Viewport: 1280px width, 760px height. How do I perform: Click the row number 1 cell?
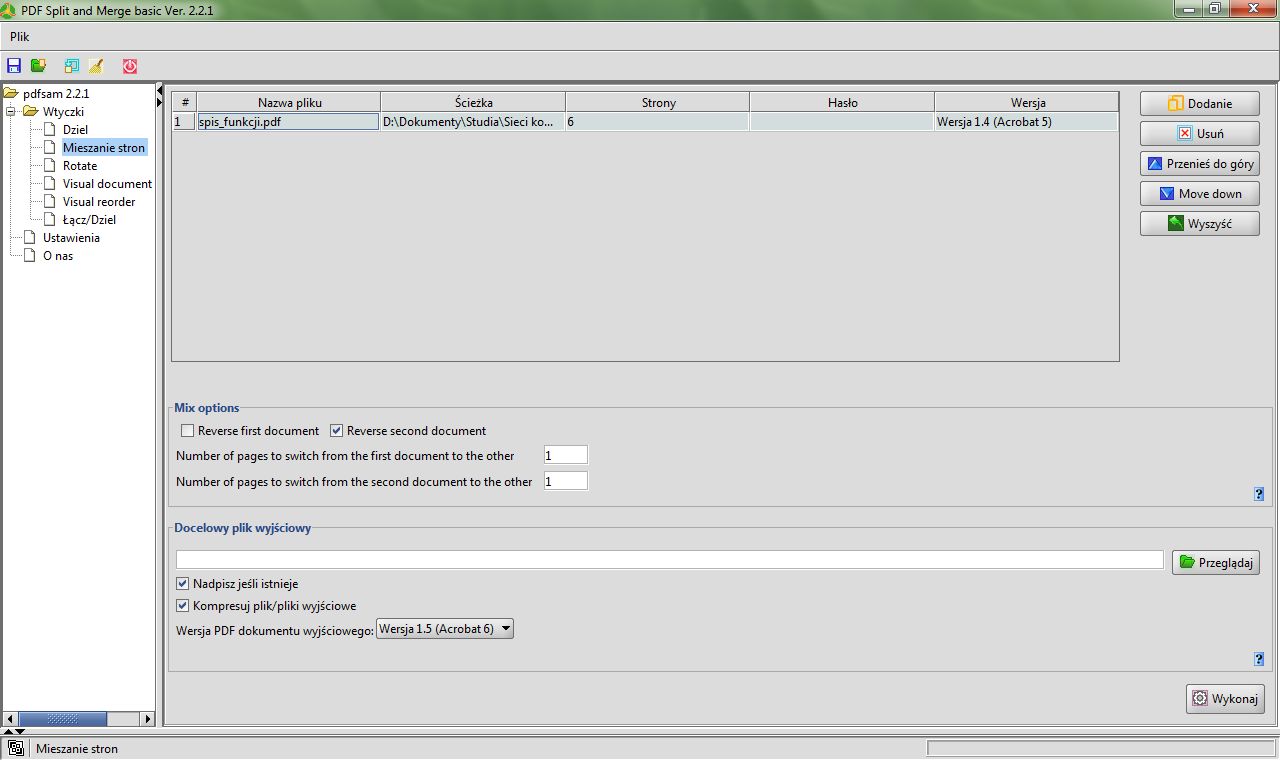pos(185,121)
